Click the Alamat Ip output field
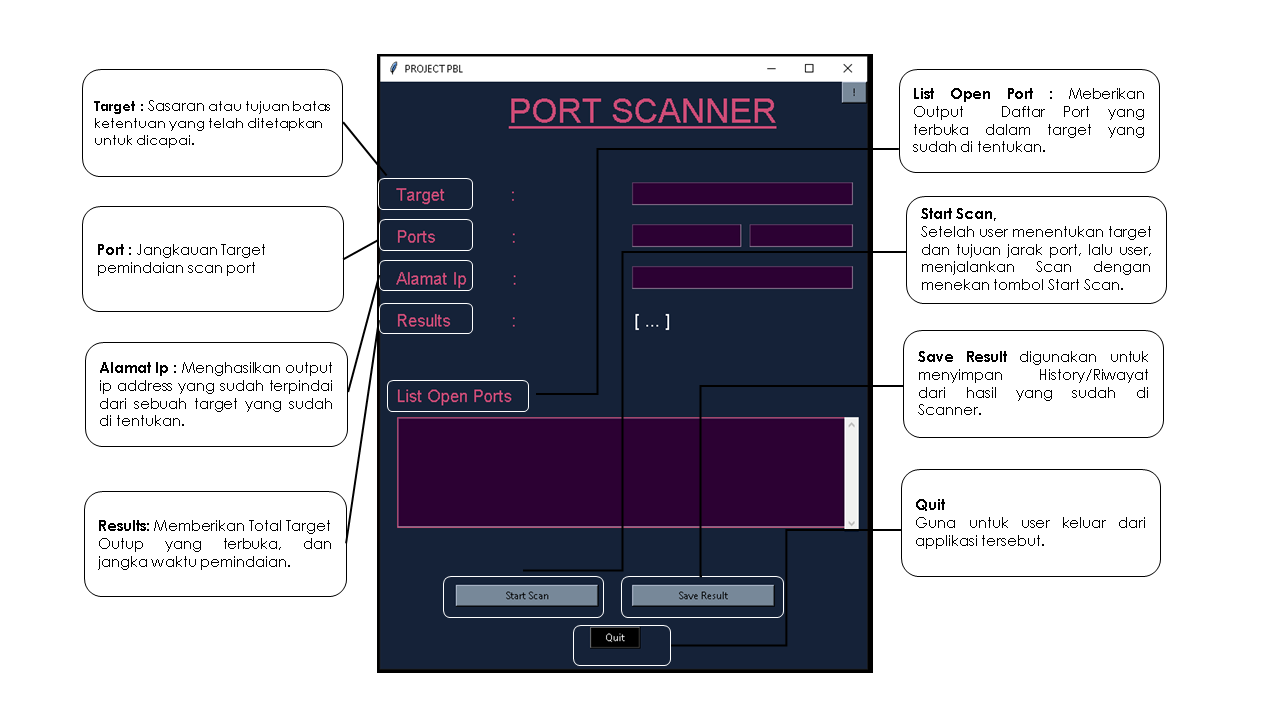This screenshot has height=720, width=1280. coord(742,278)
